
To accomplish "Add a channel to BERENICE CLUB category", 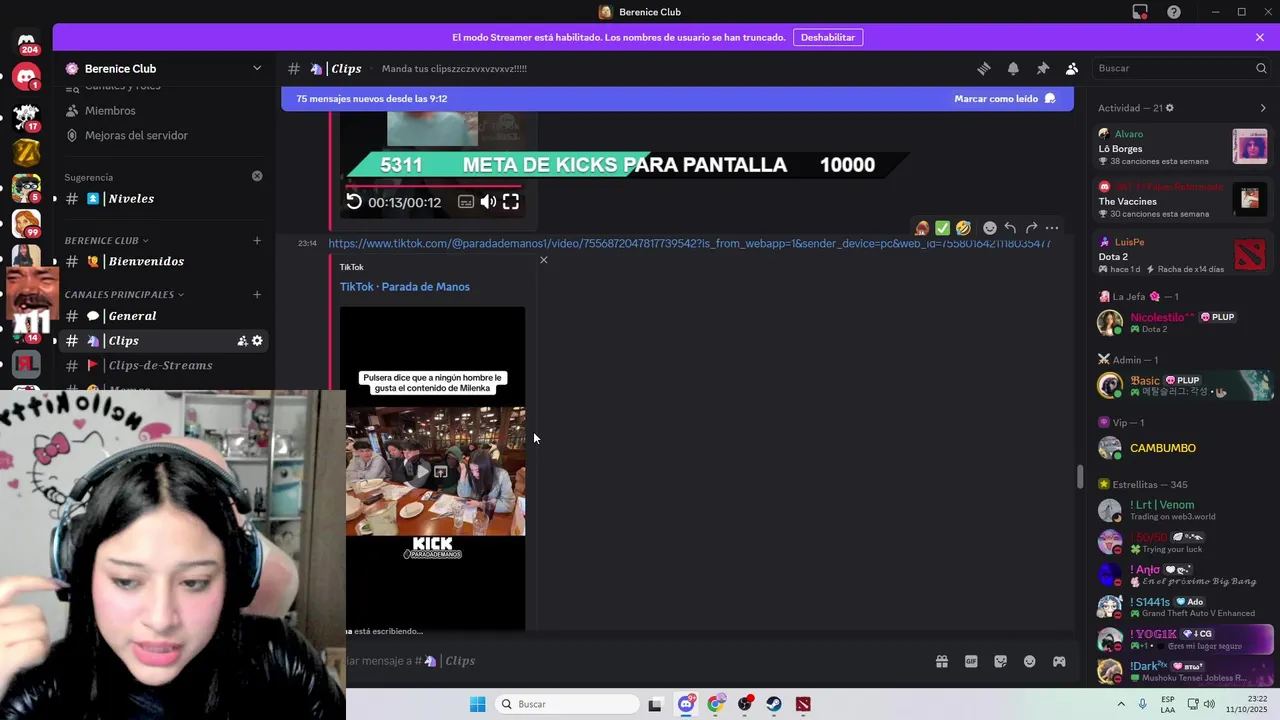I will tap(257, 241).
